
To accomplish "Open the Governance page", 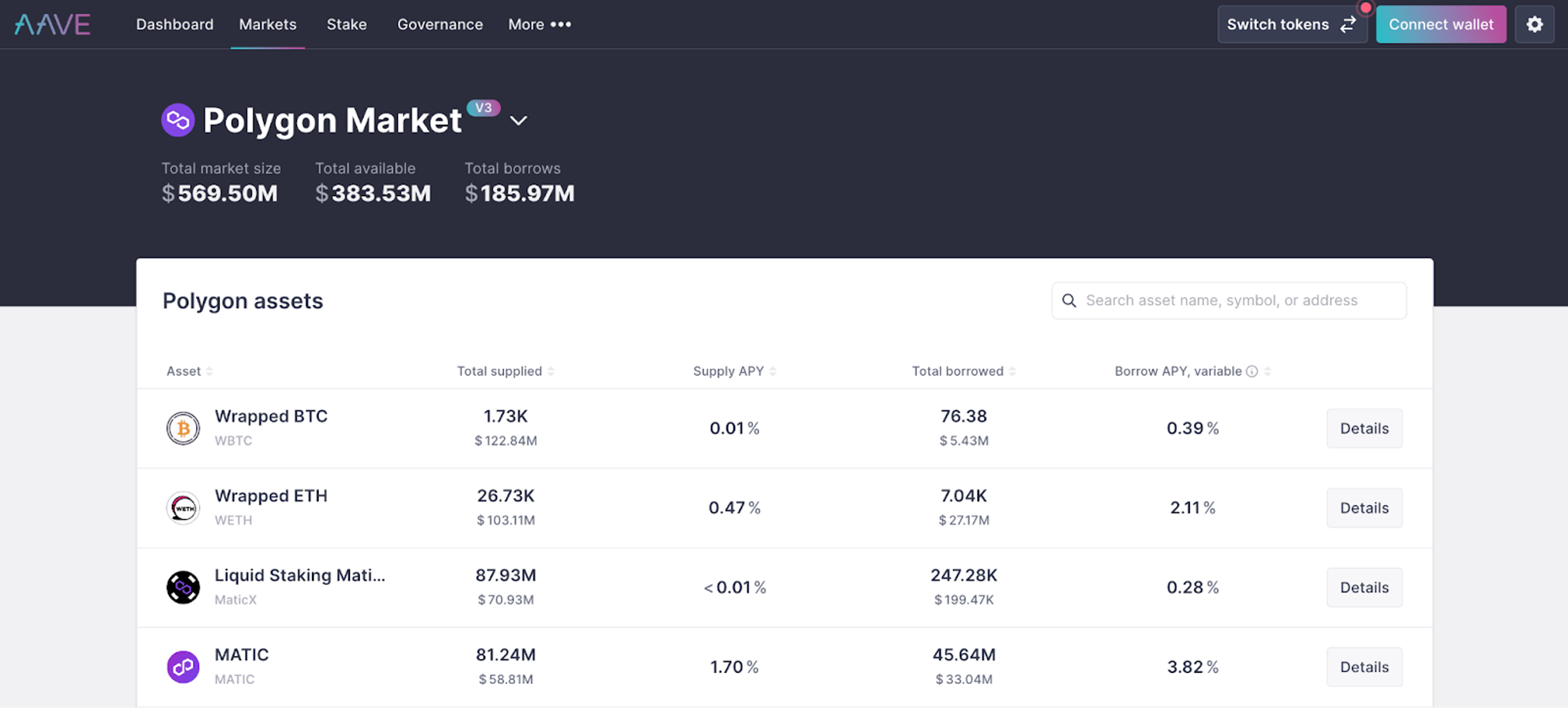I will [x=440, y=25].
